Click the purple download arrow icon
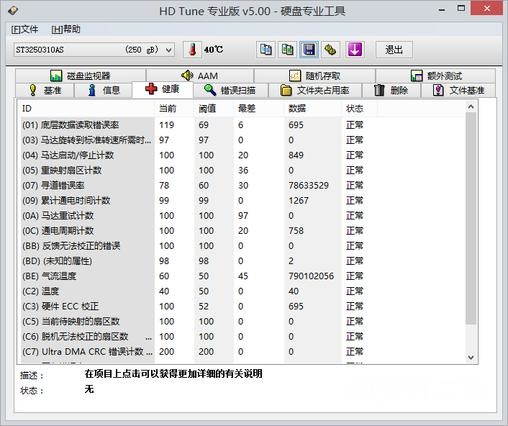 click(x=354, y=50)
